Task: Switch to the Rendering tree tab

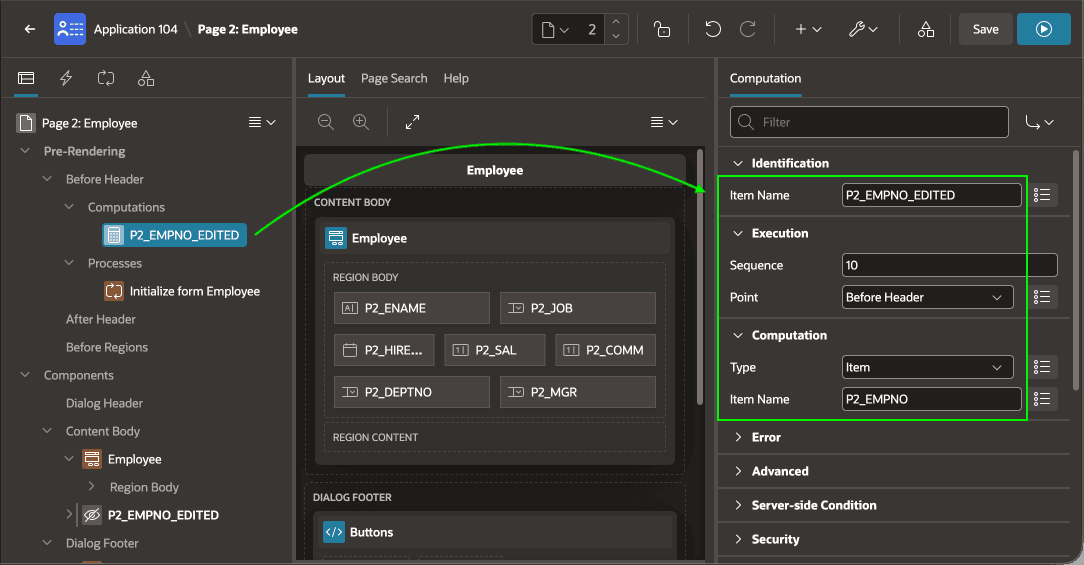Action: click(x=26, y=78)
